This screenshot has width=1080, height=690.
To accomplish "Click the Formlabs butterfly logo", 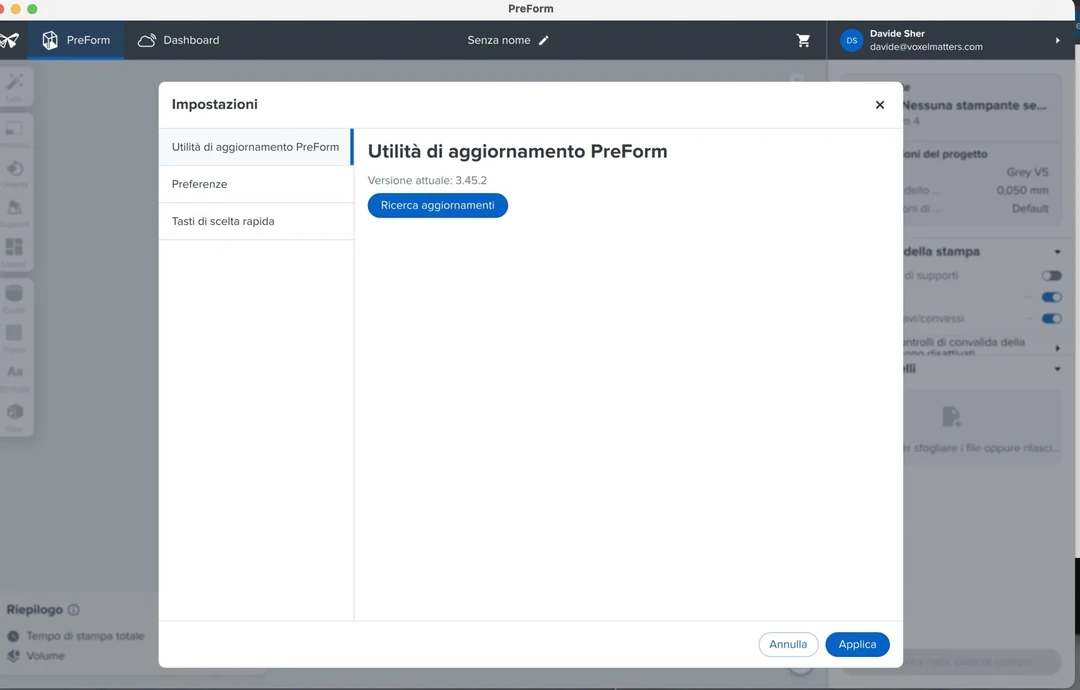I will pos(10,41).
